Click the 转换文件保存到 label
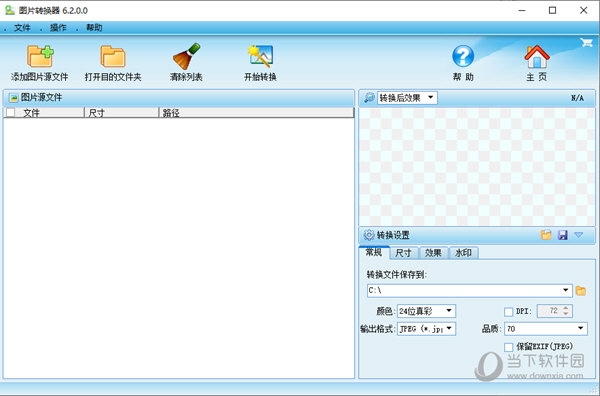Viewport: 600px width, 396px height. click(x=396, y=274)
